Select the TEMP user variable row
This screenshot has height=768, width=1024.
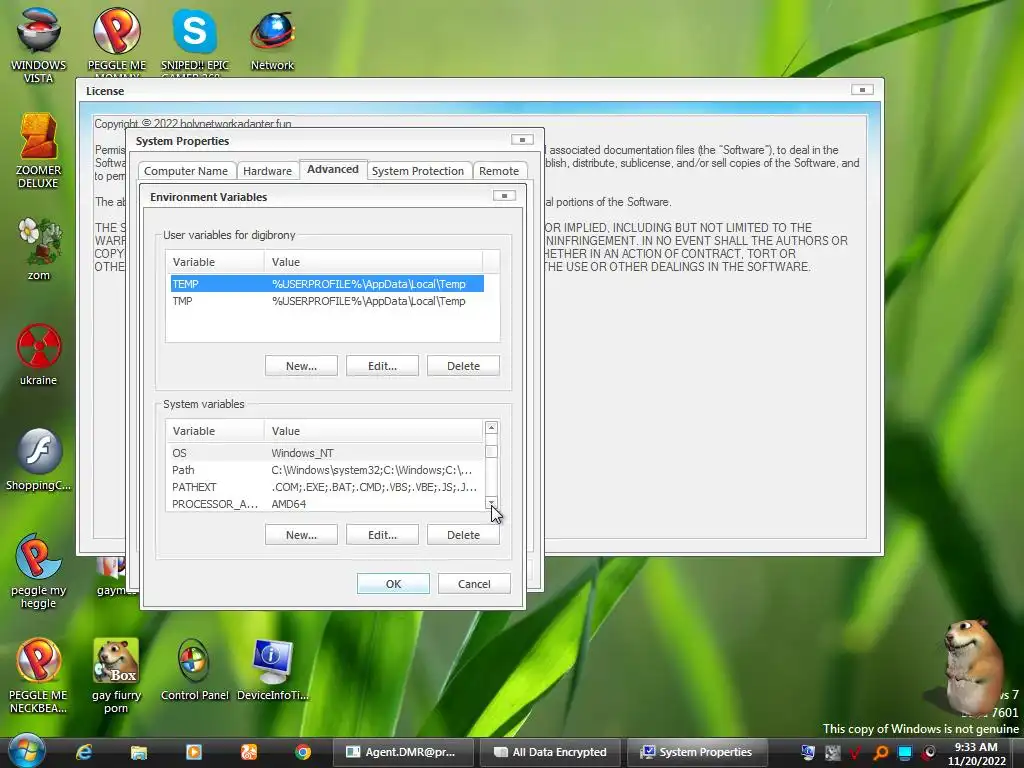tap(327, 283)
